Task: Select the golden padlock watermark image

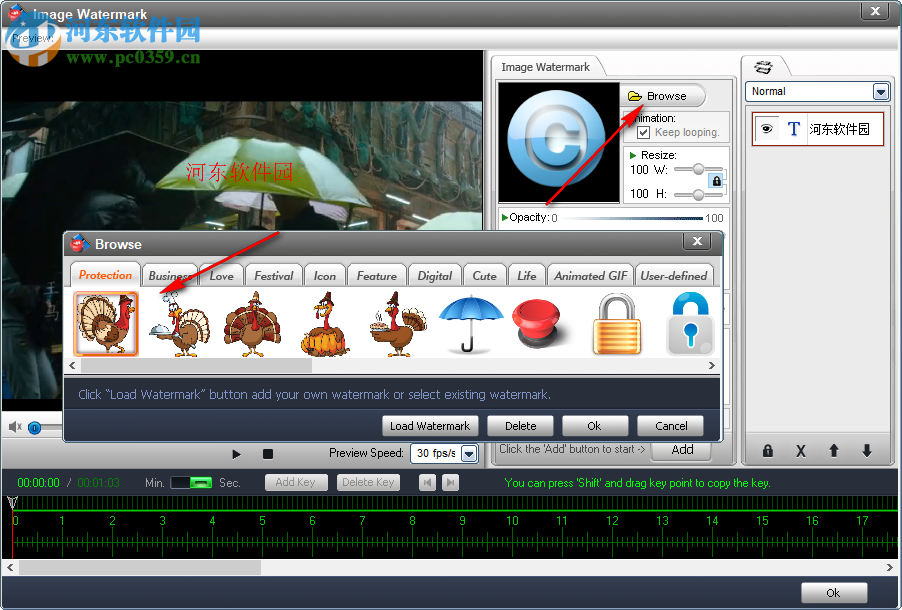Action: pos(617,322)
